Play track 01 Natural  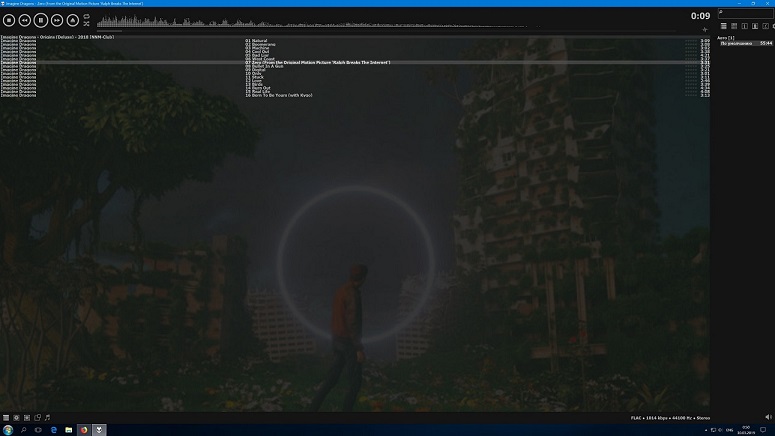tap(258, 41)
